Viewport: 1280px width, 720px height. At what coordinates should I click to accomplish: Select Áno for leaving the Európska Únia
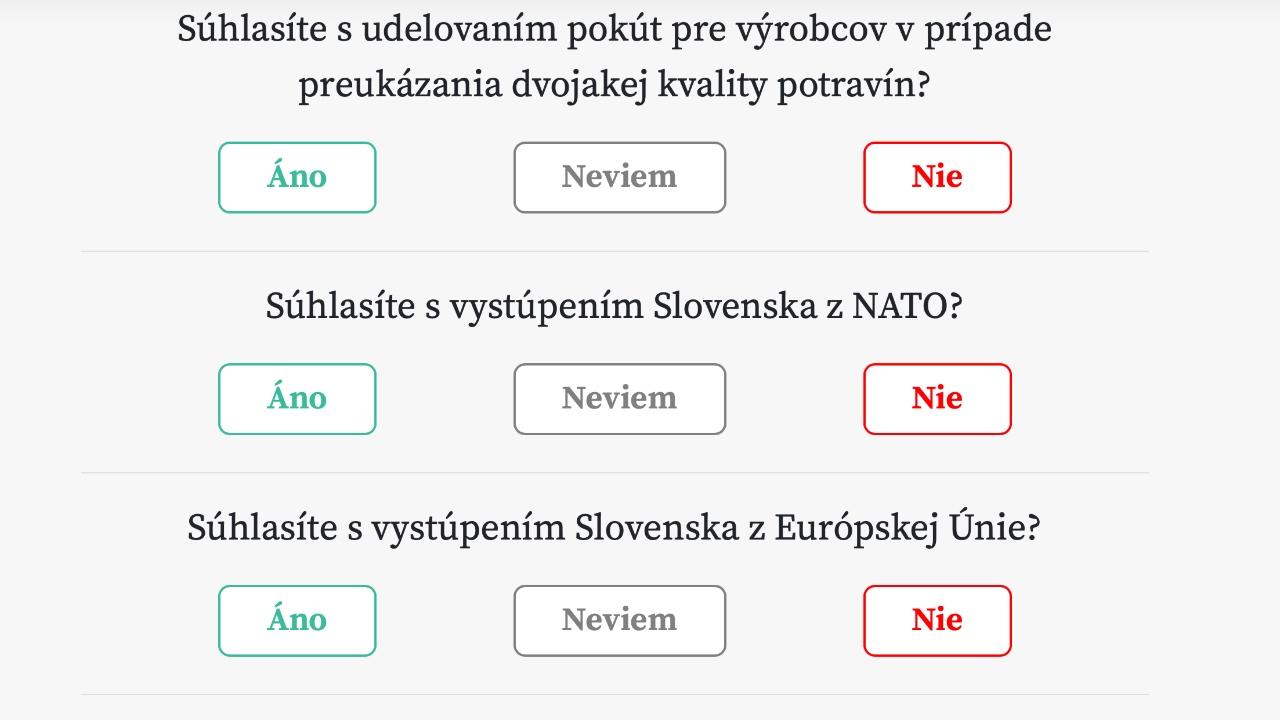[297, 620]
